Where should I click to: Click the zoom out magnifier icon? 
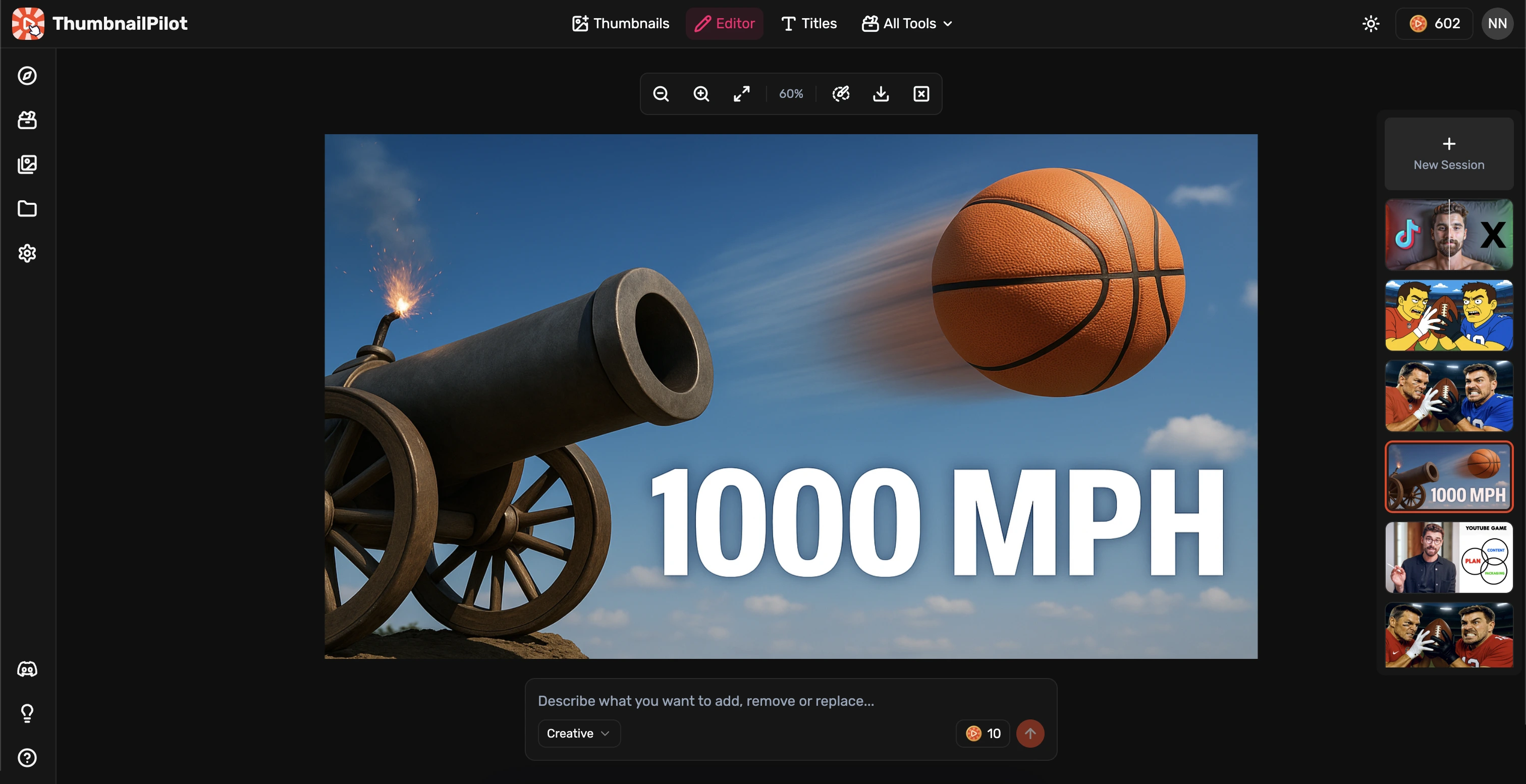[x=661, y=94]
